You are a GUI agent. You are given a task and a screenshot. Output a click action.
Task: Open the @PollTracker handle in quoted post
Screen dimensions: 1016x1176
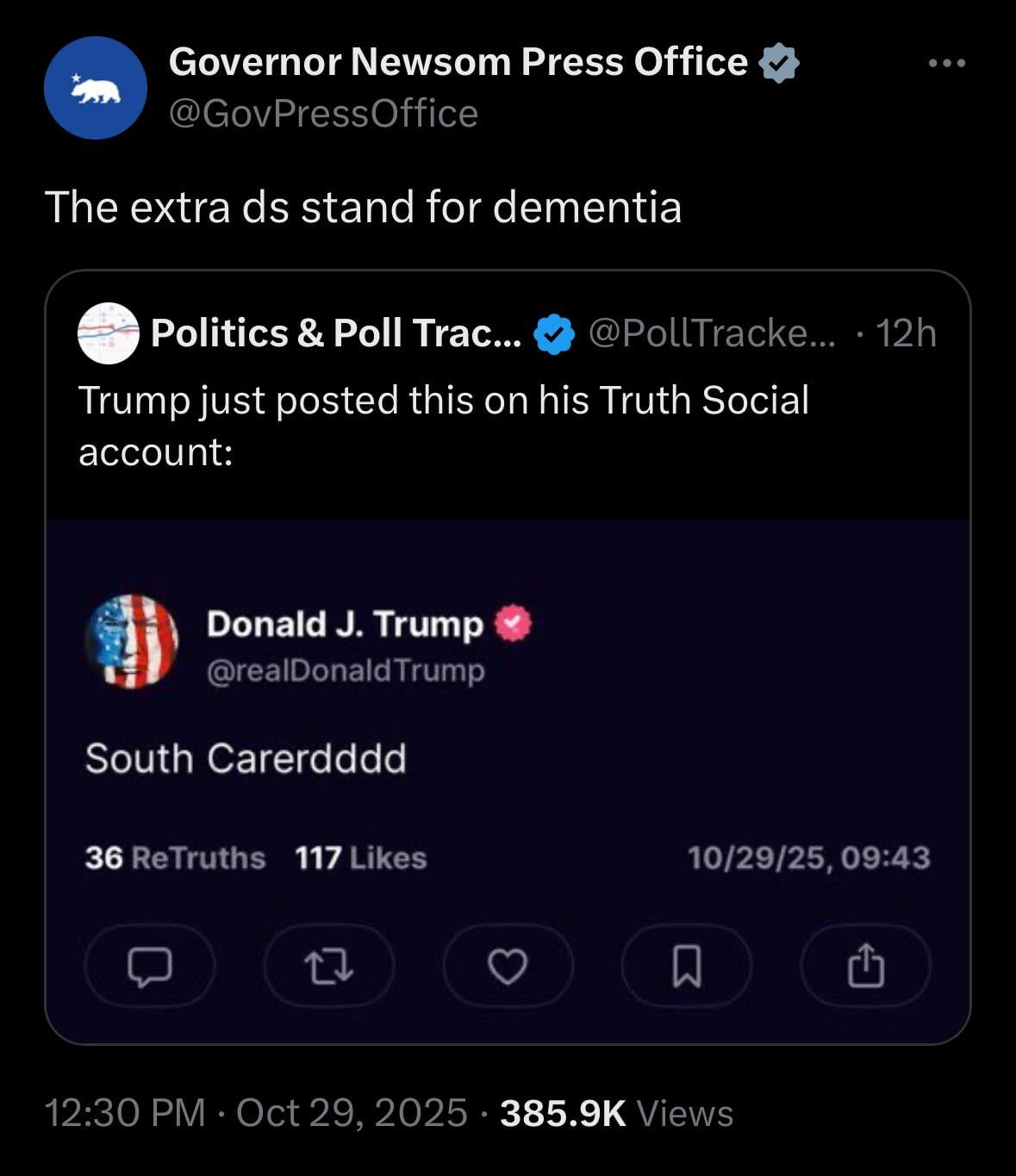click(x=711, y=333)
